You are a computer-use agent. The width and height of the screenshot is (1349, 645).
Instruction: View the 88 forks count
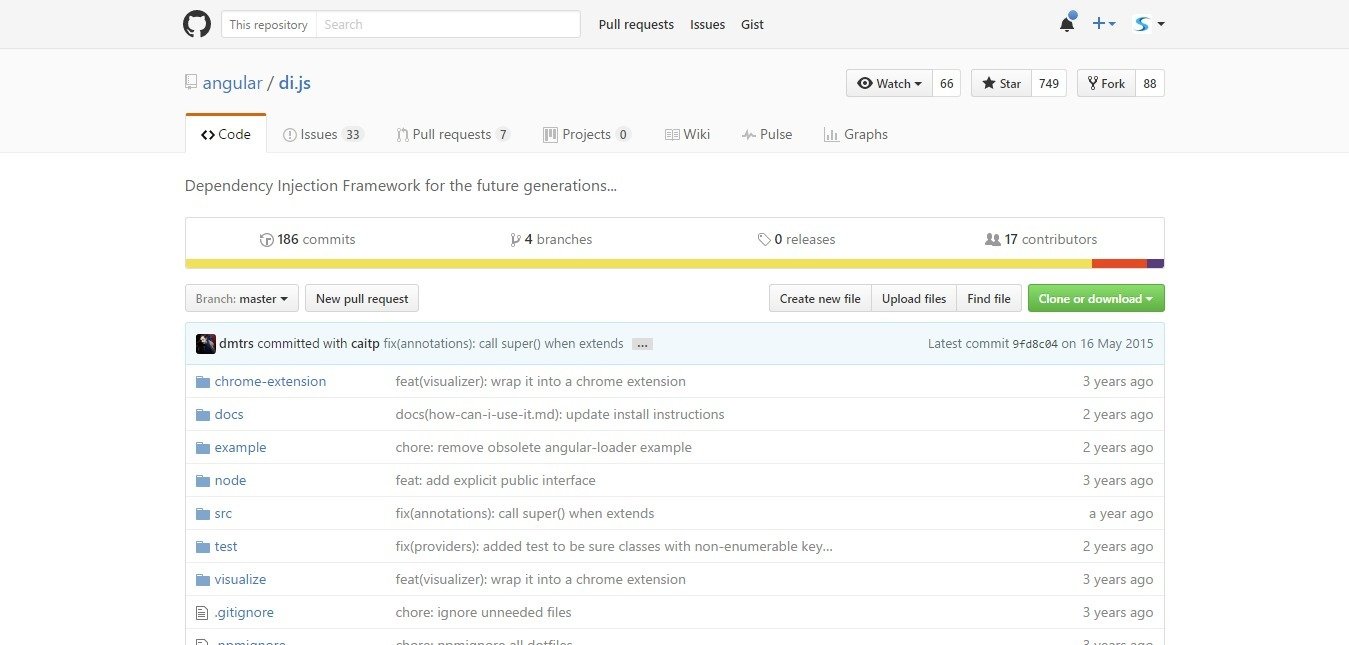1150,83
